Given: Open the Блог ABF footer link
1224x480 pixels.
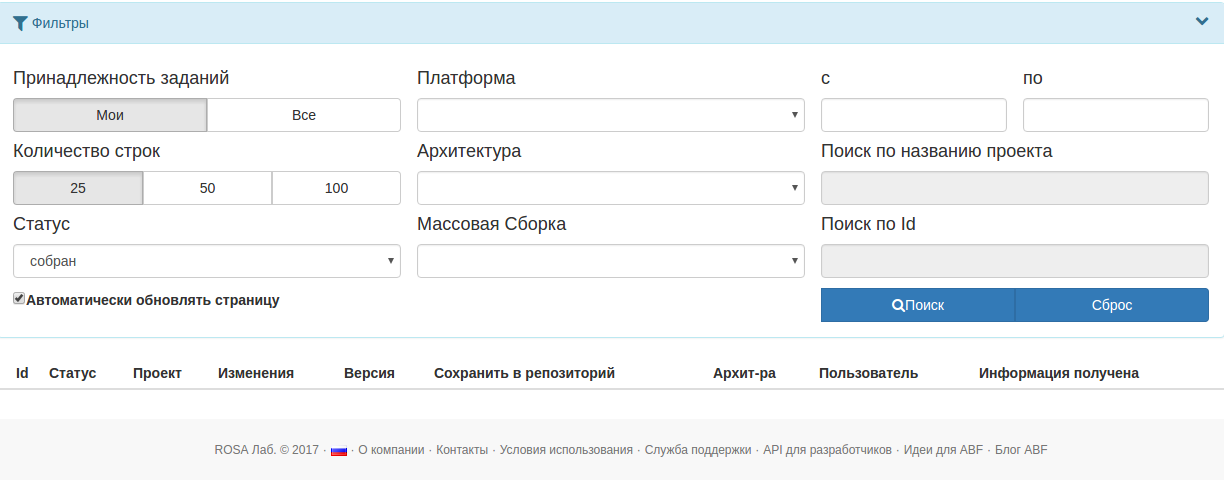Looking at the screenshot, I should point(1021,450).
